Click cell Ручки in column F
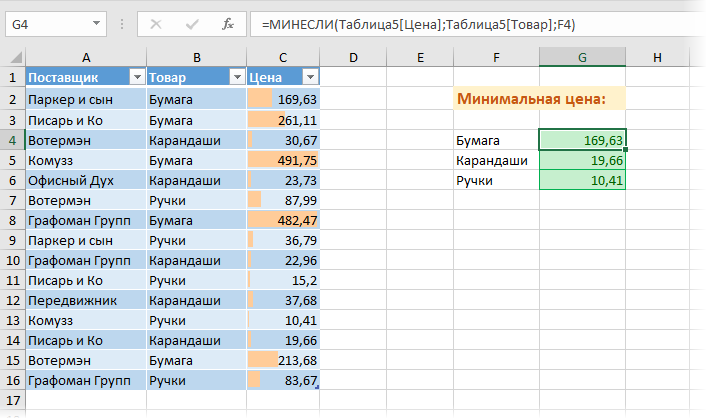707x419 pixels. click(x=496, y=180)
